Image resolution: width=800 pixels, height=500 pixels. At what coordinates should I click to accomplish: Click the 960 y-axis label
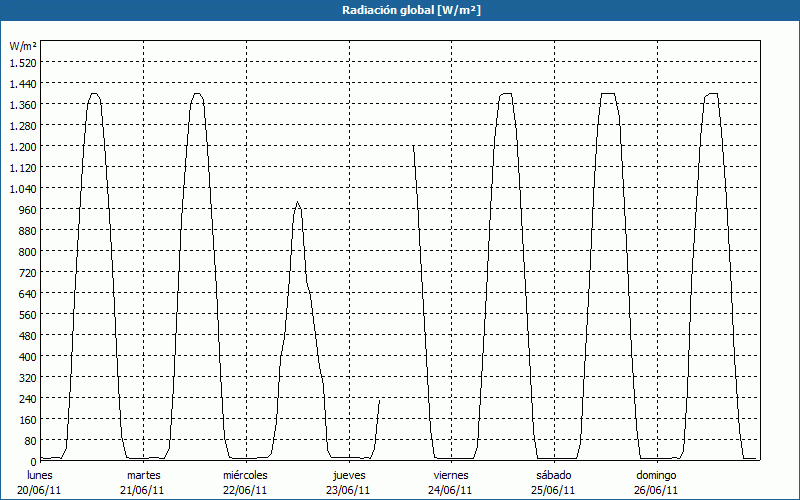click(27, 209)
